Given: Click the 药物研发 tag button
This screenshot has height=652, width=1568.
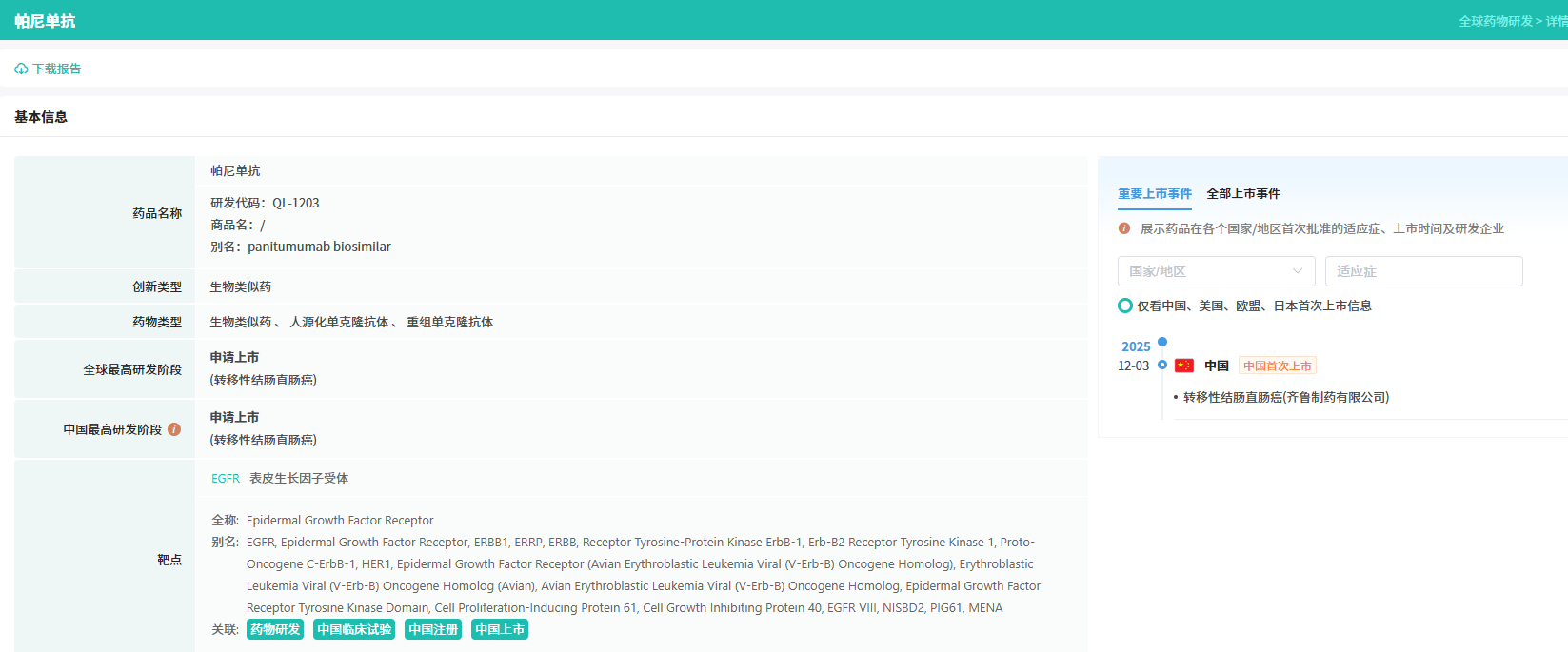Looking at the screenshot, I should 275,629.
